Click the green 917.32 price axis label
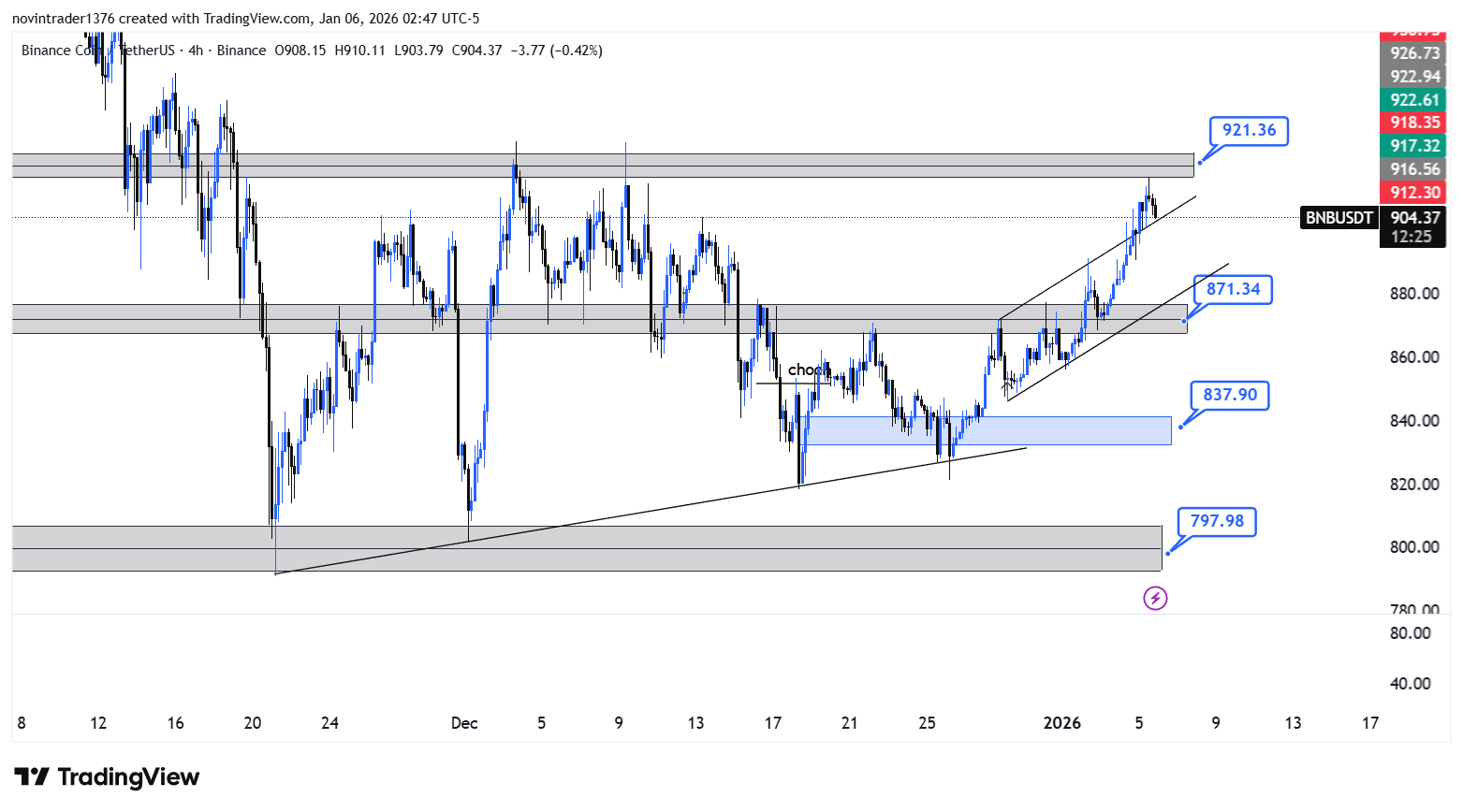 click(1414, 146)
